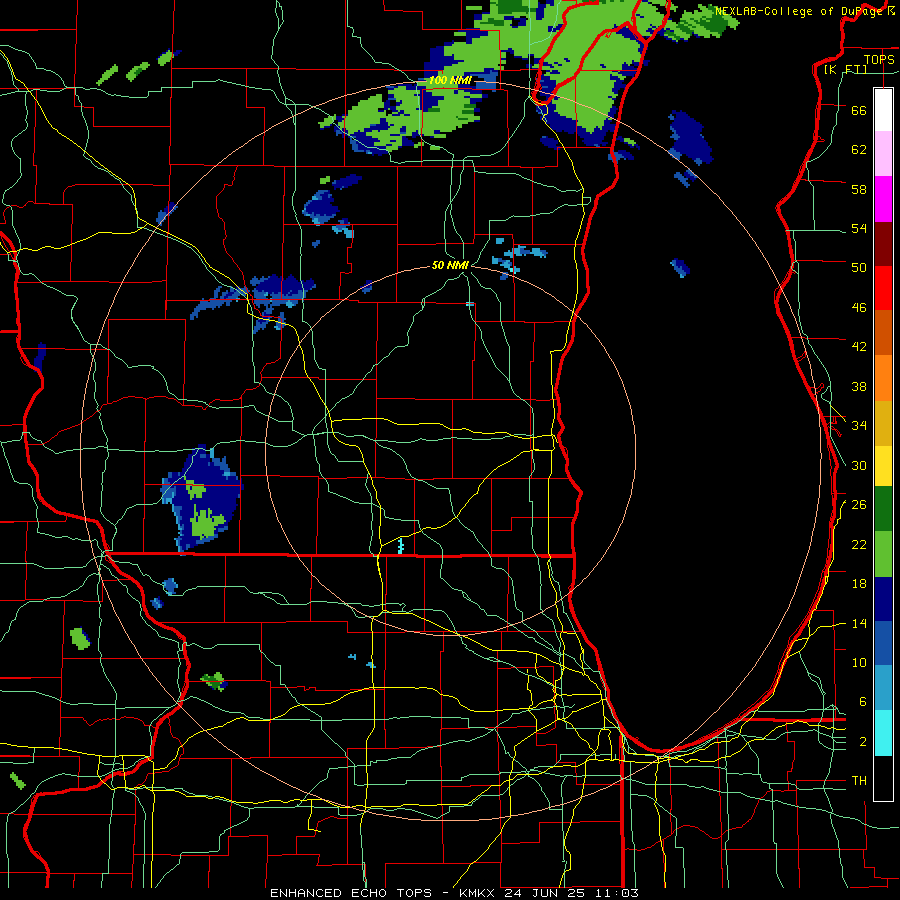Click the medium blue legend swatch
The image size is (900, 900).
click(883, 643)
